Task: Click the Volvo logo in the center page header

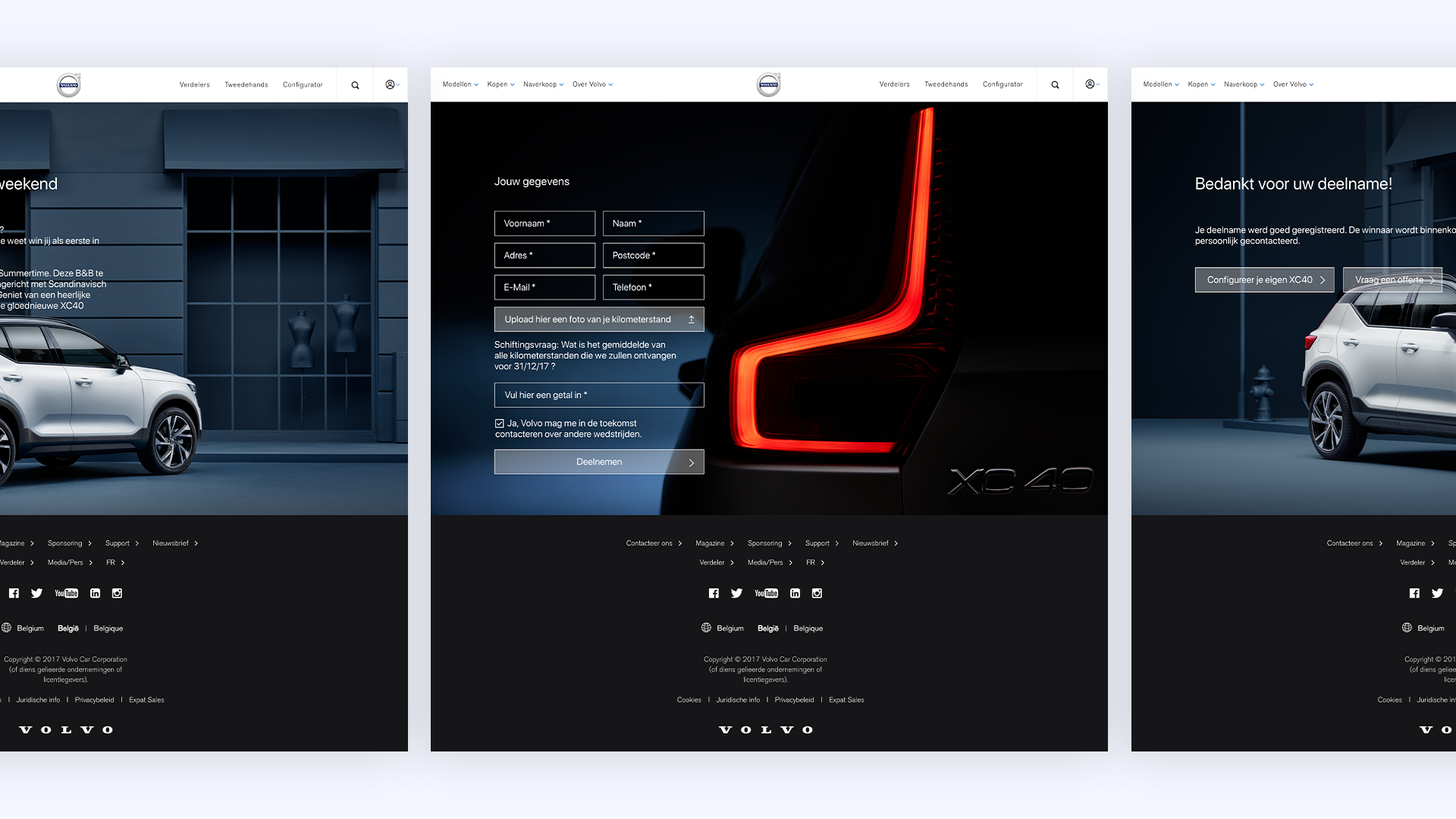Action: [x=768, y=84]
